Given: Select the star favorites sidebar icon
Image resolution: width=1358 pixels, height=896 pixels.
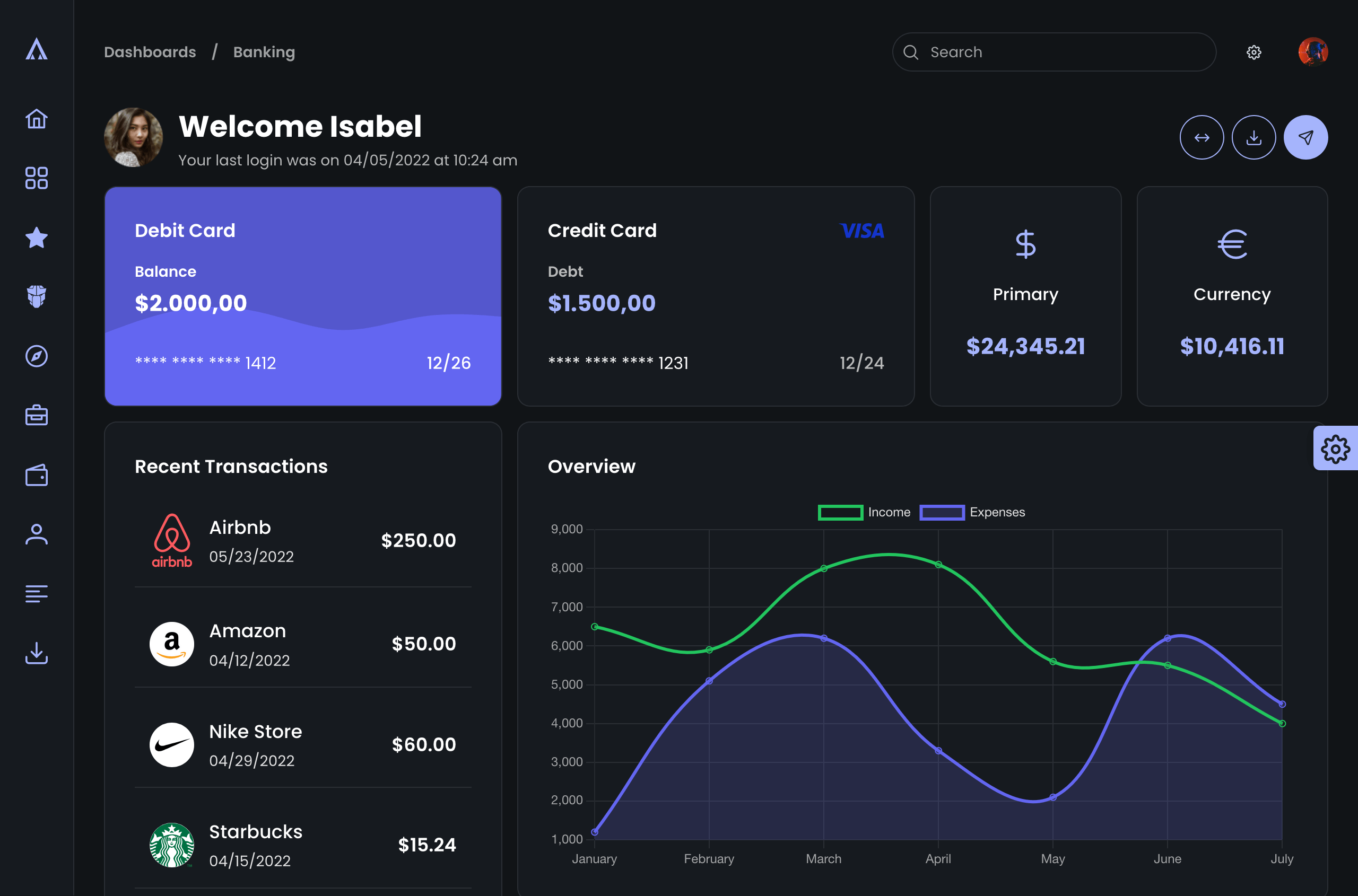Looking at the screenshot, I should pos(37,238).
